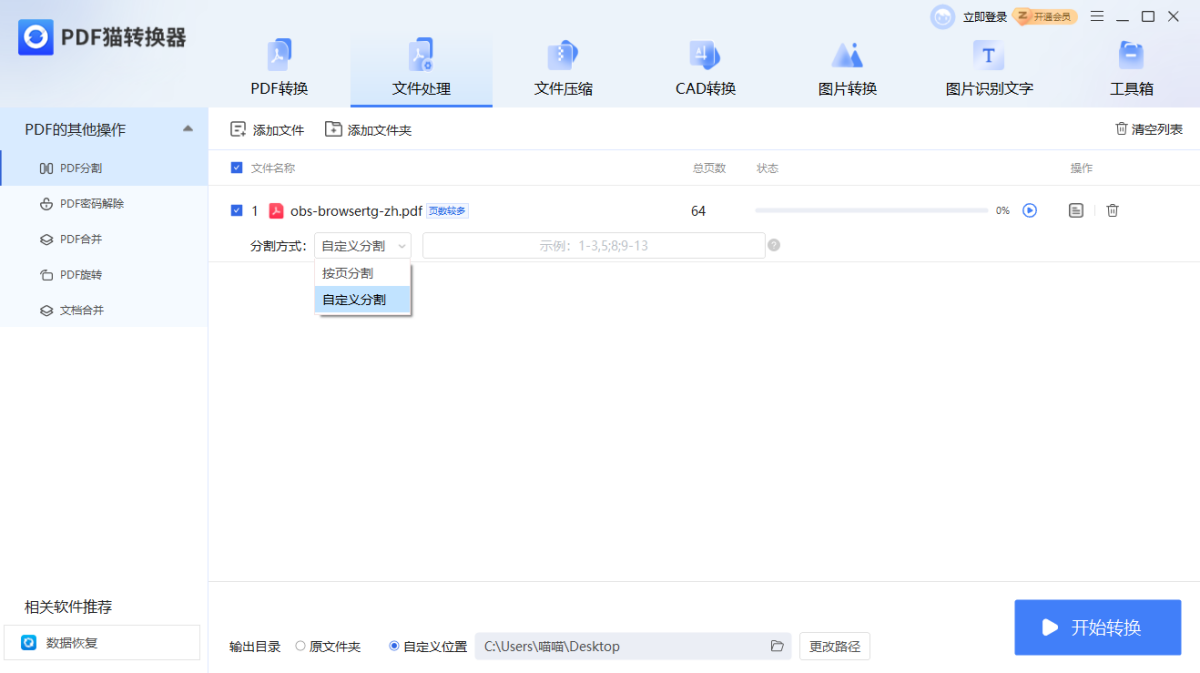Image resolution: width=1200 pixels, height=673 pixels.
Task: Open file details icon beside trash icon
Action: [x=1076, y=210]
